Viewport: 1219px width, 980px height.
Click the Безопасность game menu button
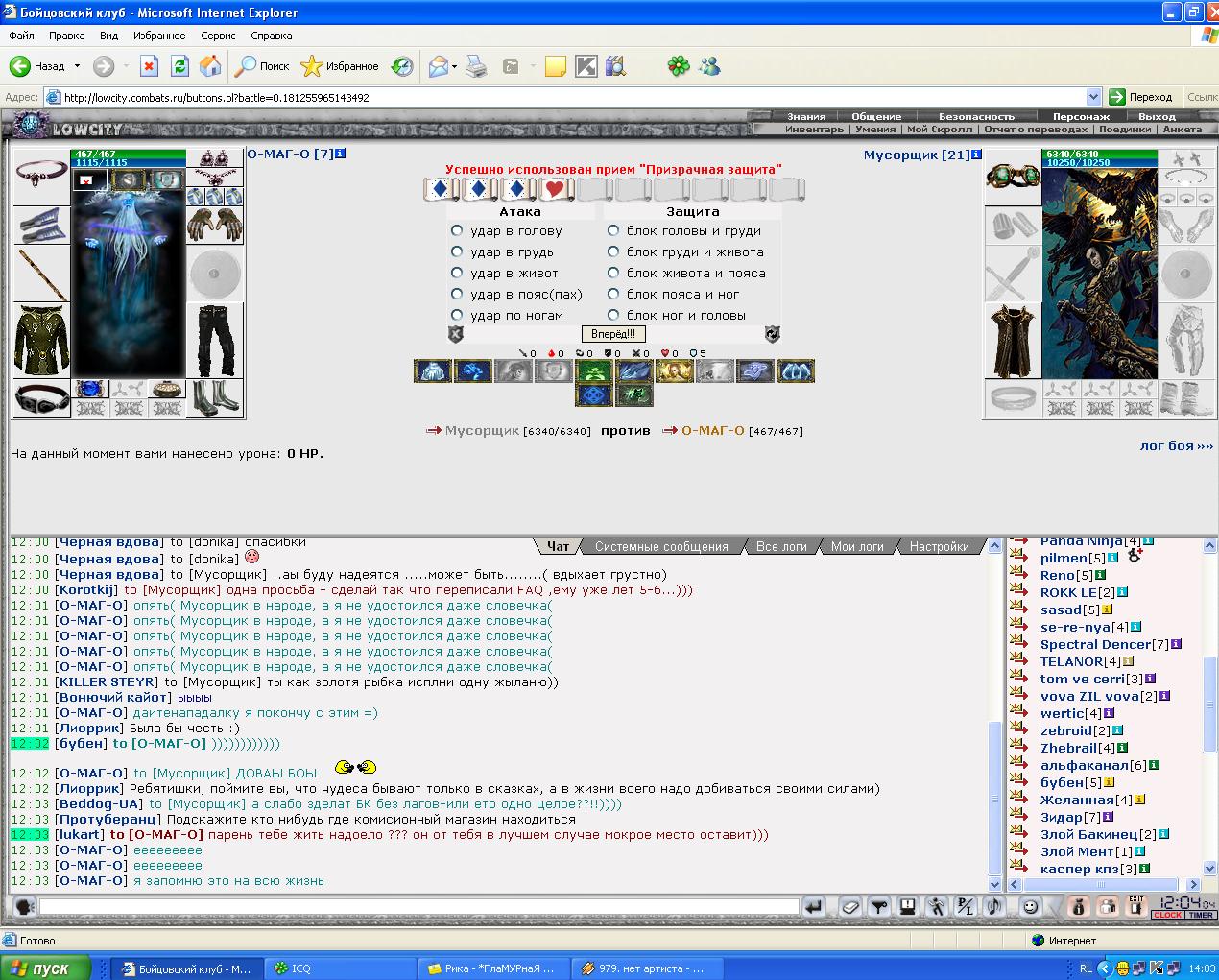point(976,116)
